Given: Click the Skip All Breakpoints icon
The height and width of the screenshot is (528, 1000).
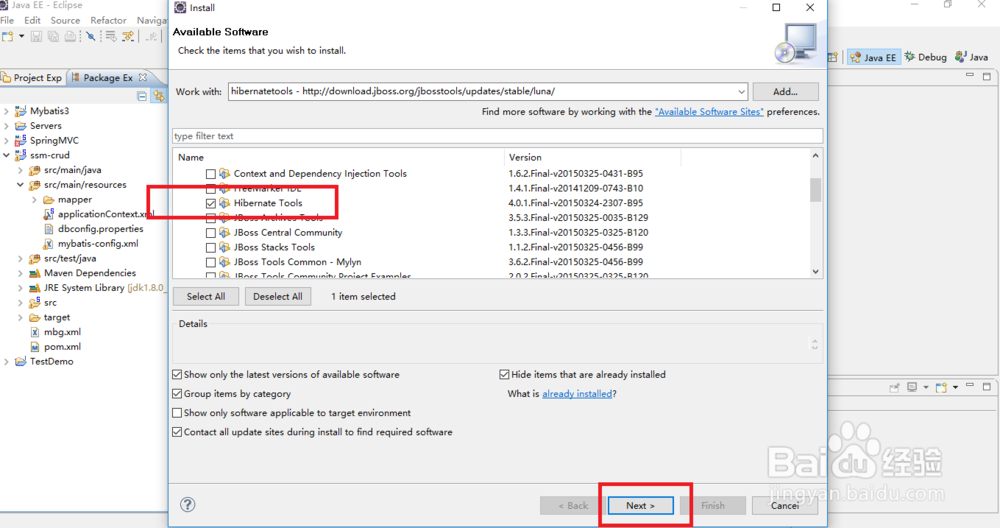Looking at the screenshot, I should tap(91, 36).
